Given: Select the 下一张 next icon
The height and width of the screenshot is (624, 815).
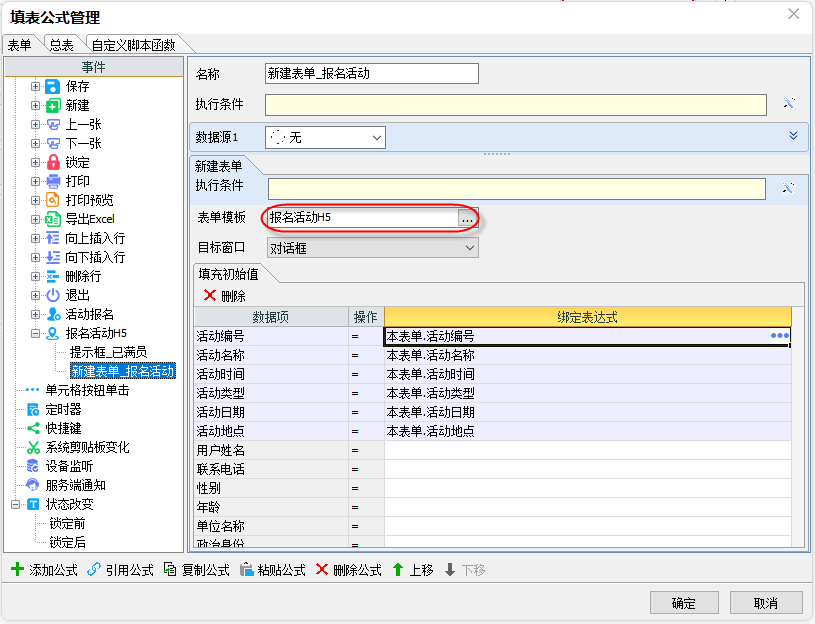Looking at the screenshot, I should pos(52,143).
